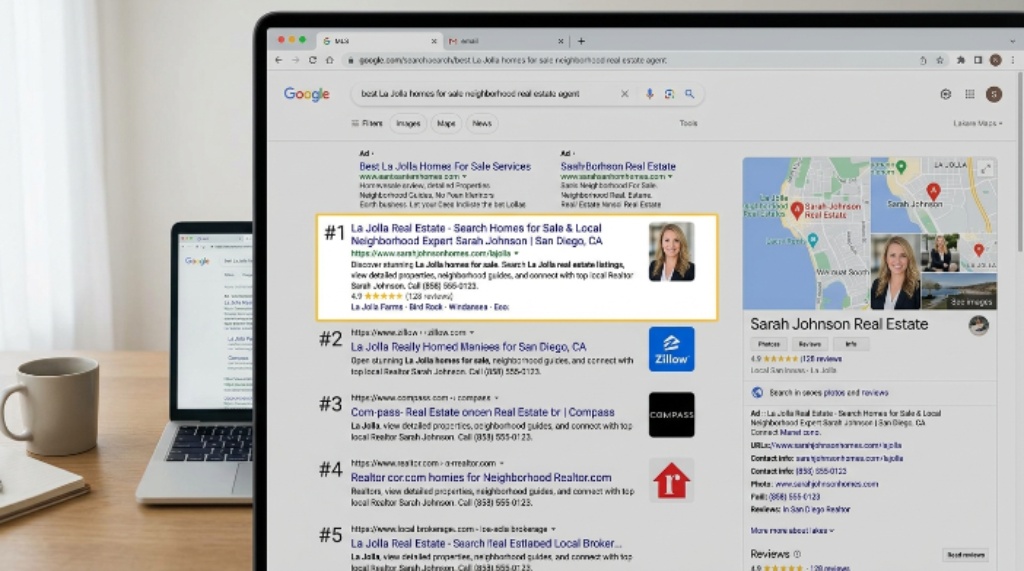
Task: Expand the more about link in panel
Action: 792,530
